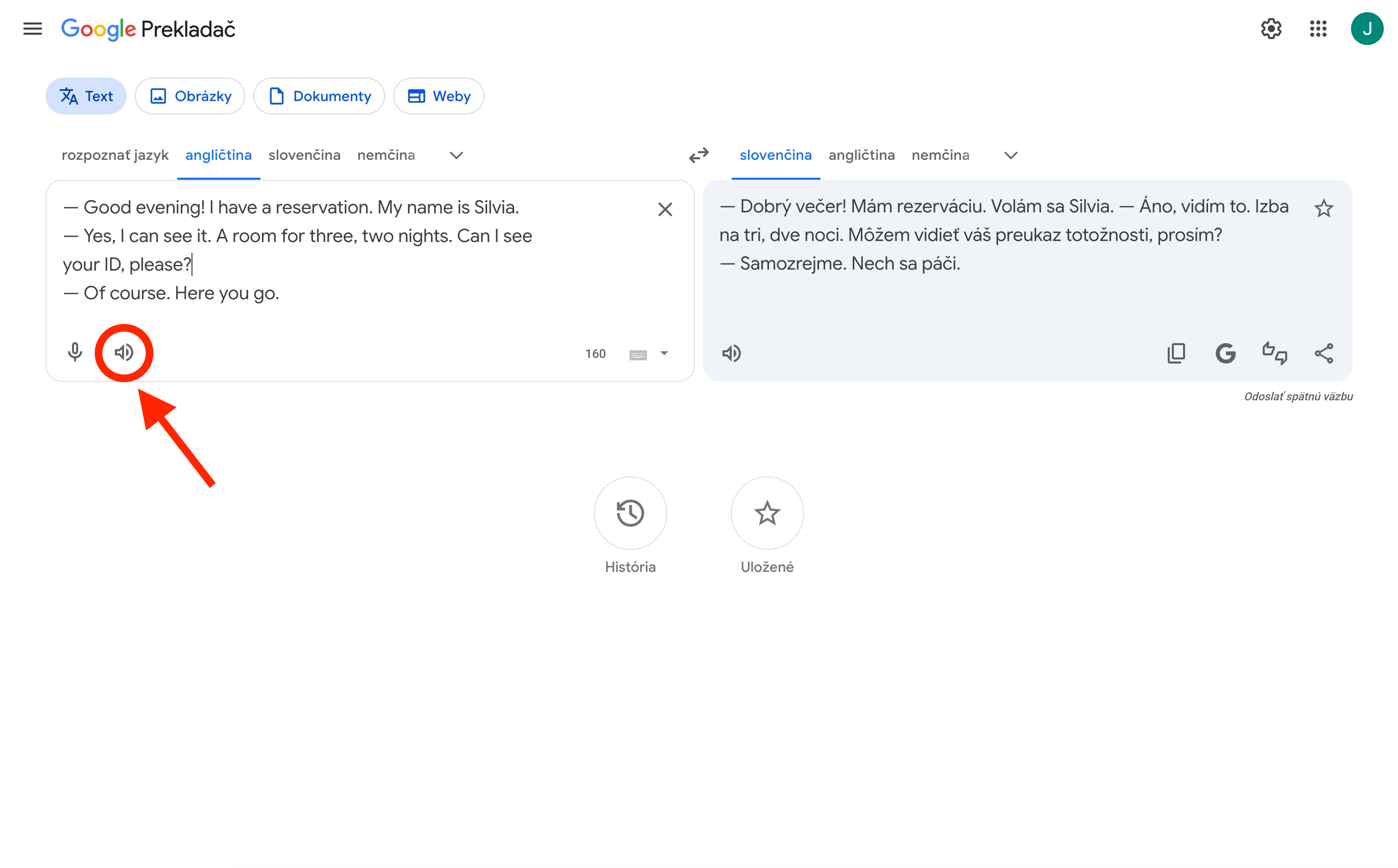Image resolution: width=1398 pixels, height=868 pixels.
Task: Save the translation with the star
Action: (x=1324, y=208)
